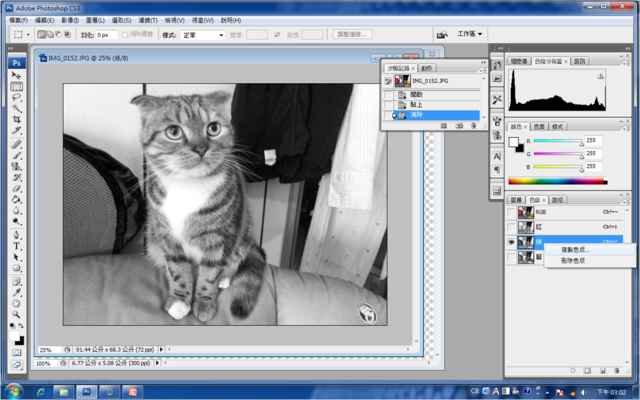The height and width of the screenshot is (400, 640).
Task: Select the Hand tool
Action: pos(16,303)
